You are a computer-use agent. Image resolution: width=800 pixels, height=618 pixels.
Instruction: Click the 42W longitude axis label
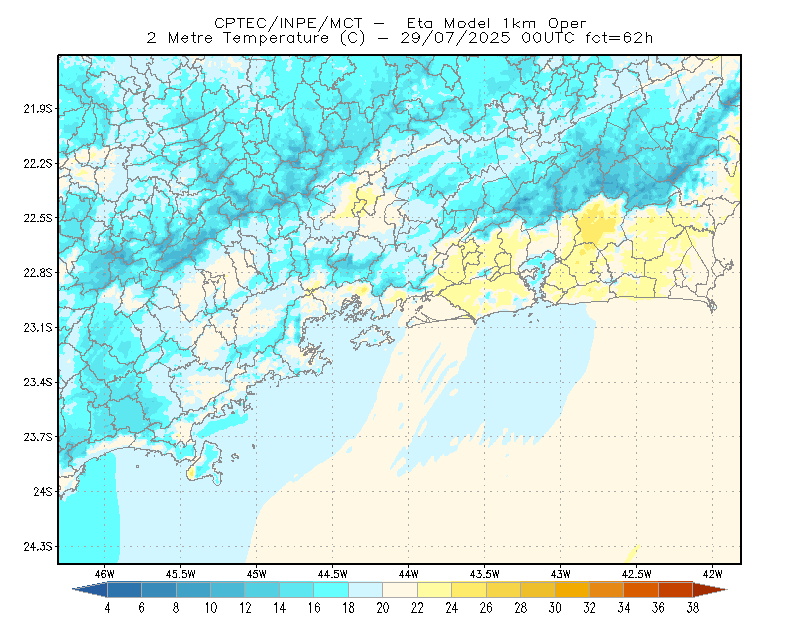[x=712, y=574]
